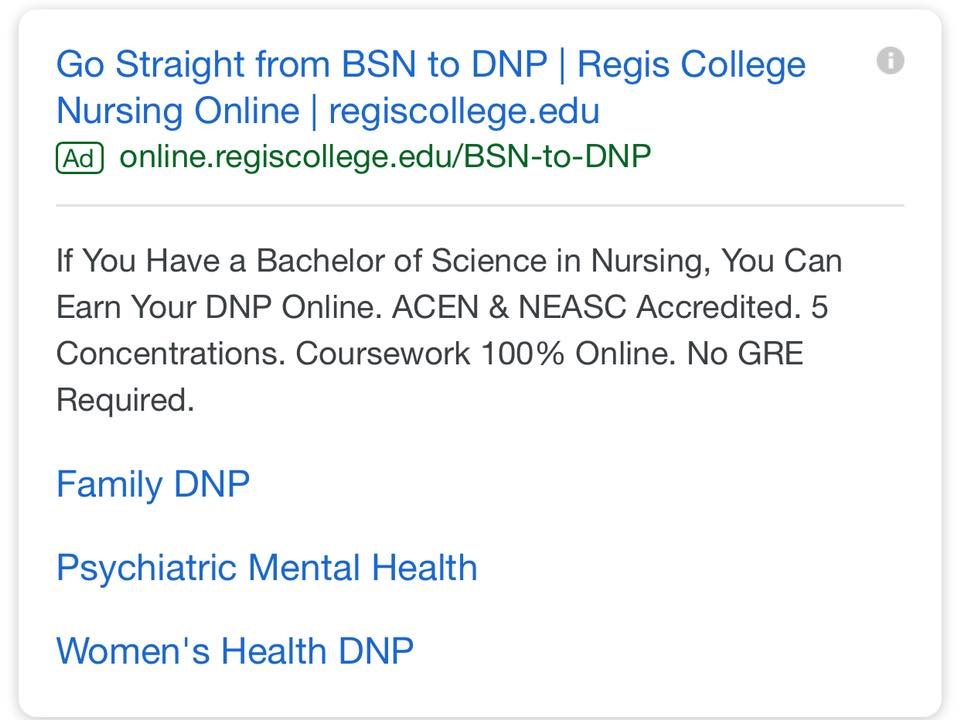Click the horizontal divider below the URL

480,206
